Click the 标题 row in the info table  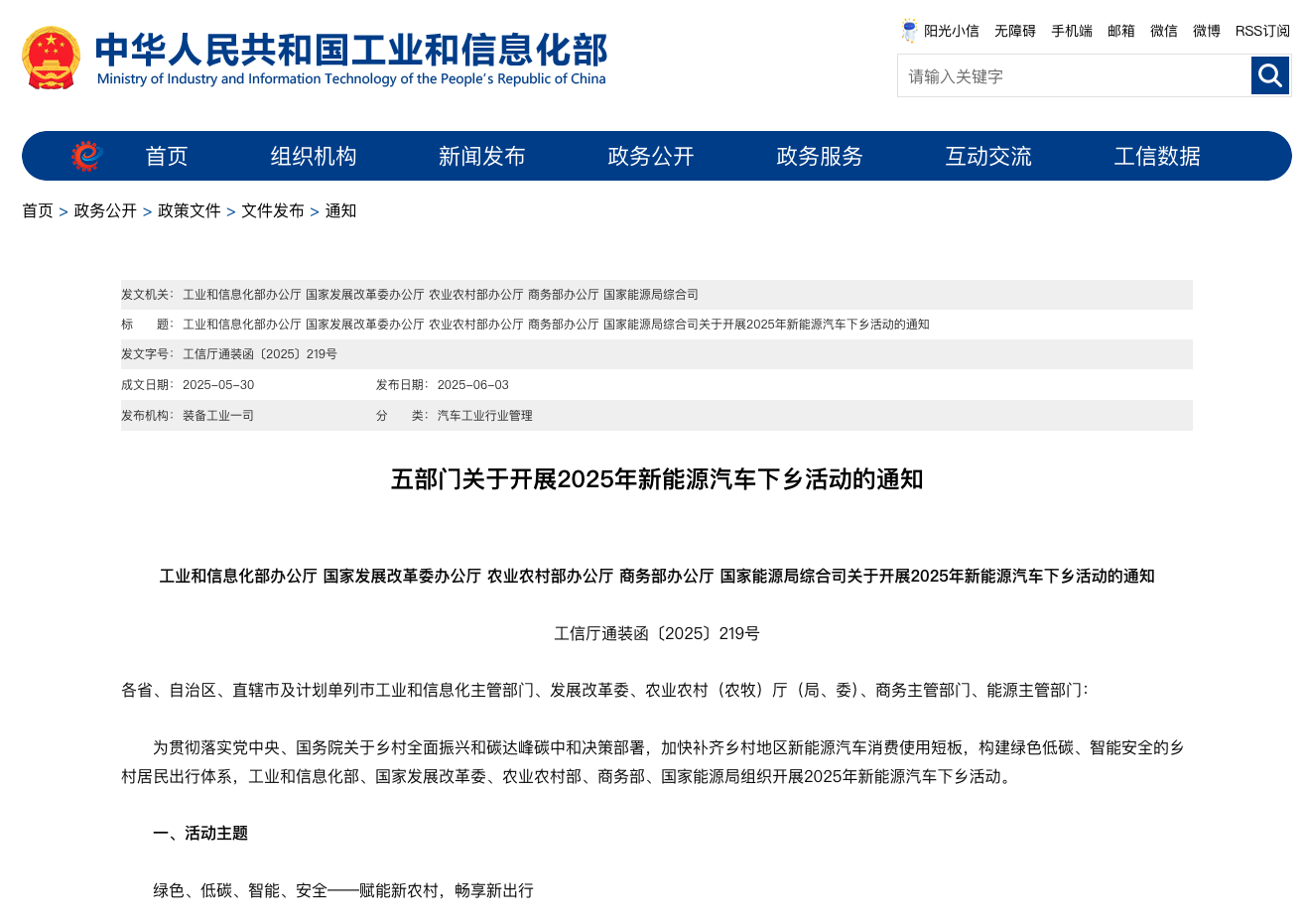(657, 325)
